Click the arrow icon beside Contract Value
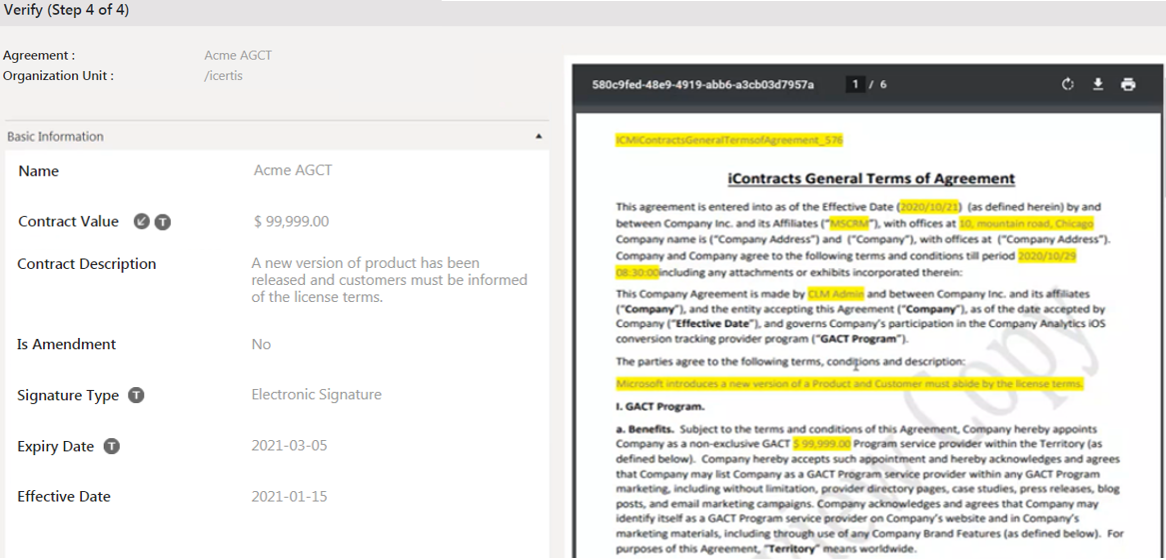1166x560 pixels. pos(142,222)
